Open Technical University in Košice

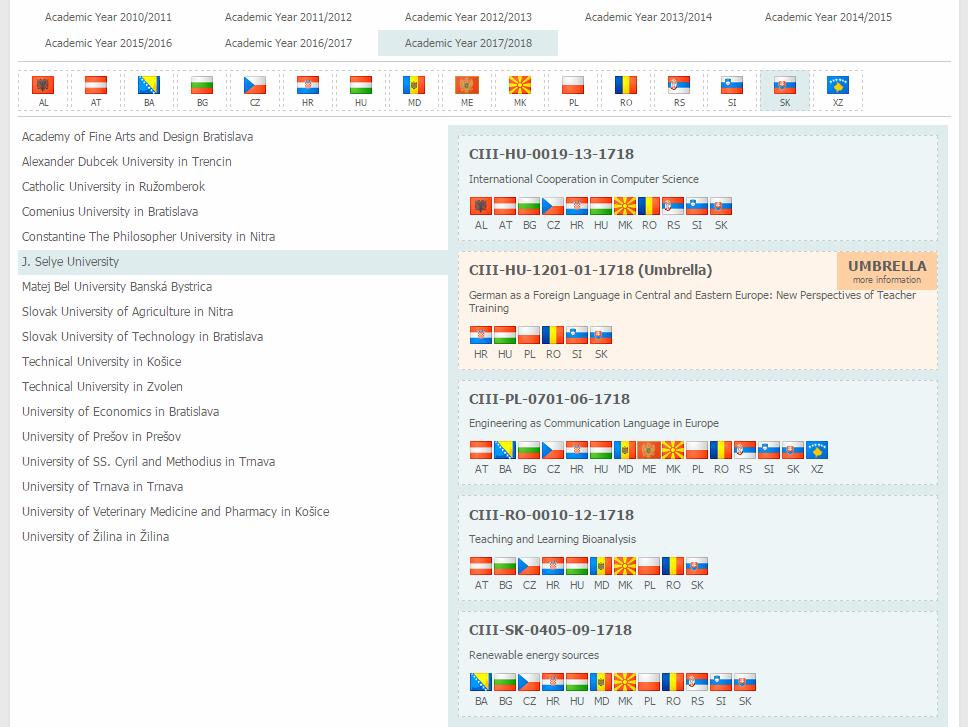click(x=101, y=362)
